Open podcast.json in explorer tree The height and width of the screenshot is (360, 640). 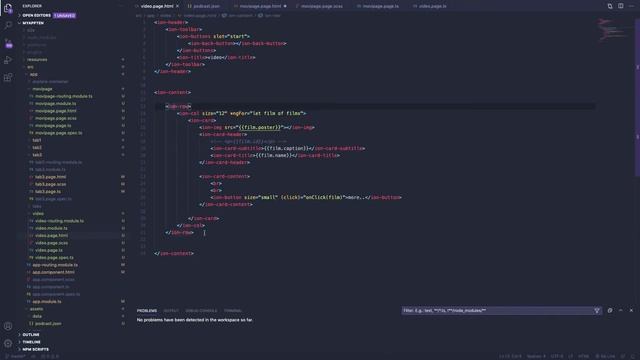tap(48, 324)
